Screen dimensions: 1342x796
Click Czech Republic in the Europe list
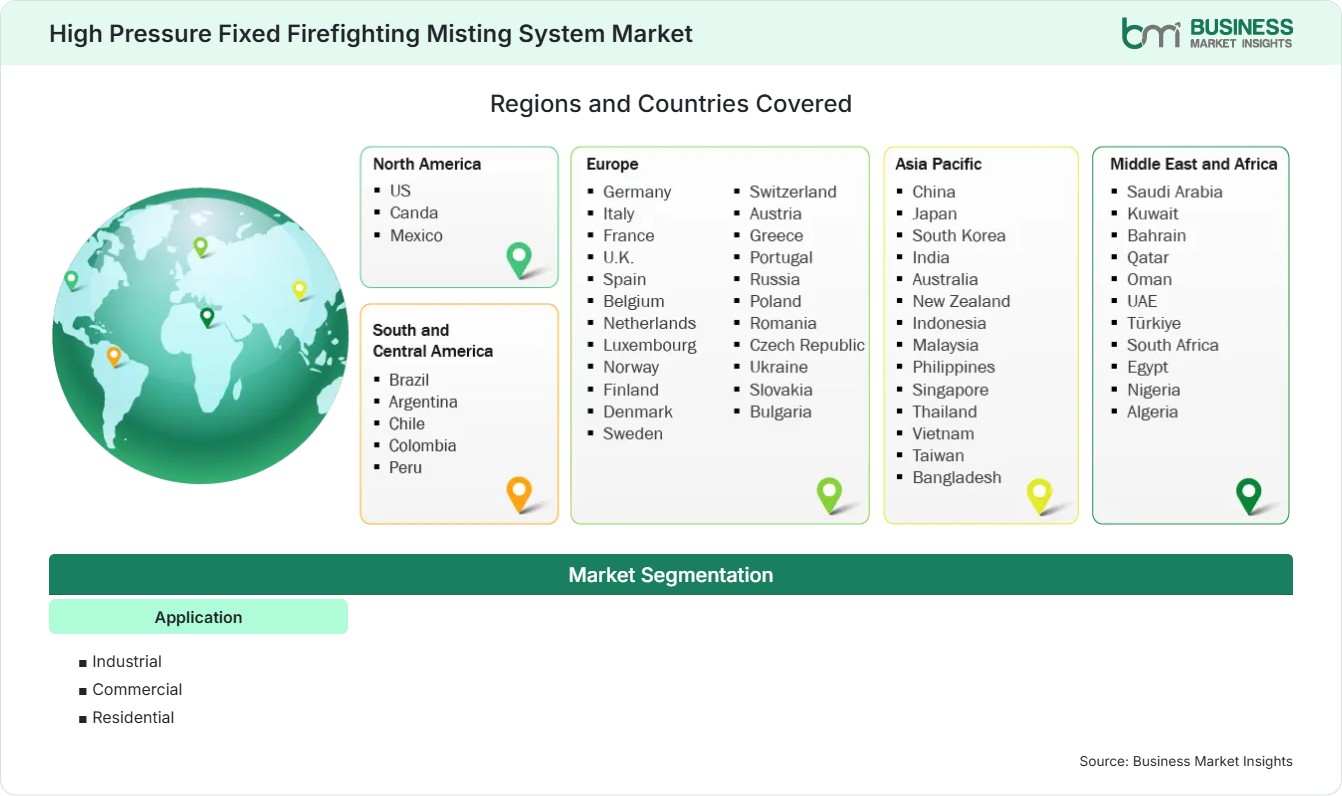click(x=807, y=345)
